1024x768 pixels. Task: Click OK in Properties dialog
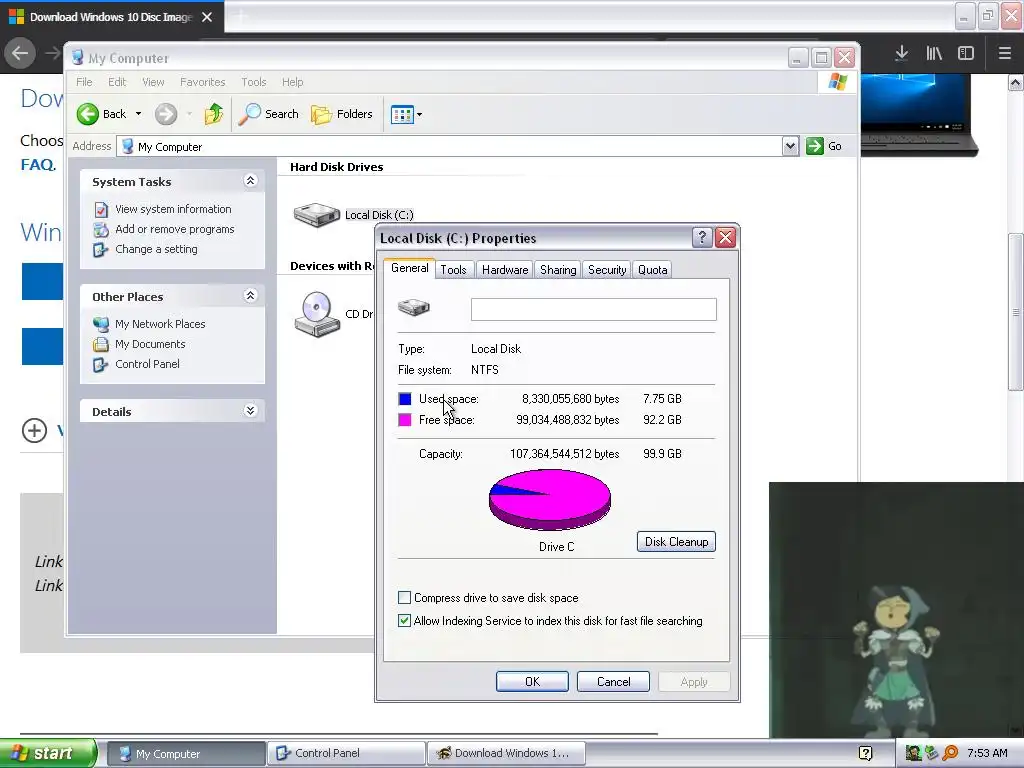coord(532,682)
